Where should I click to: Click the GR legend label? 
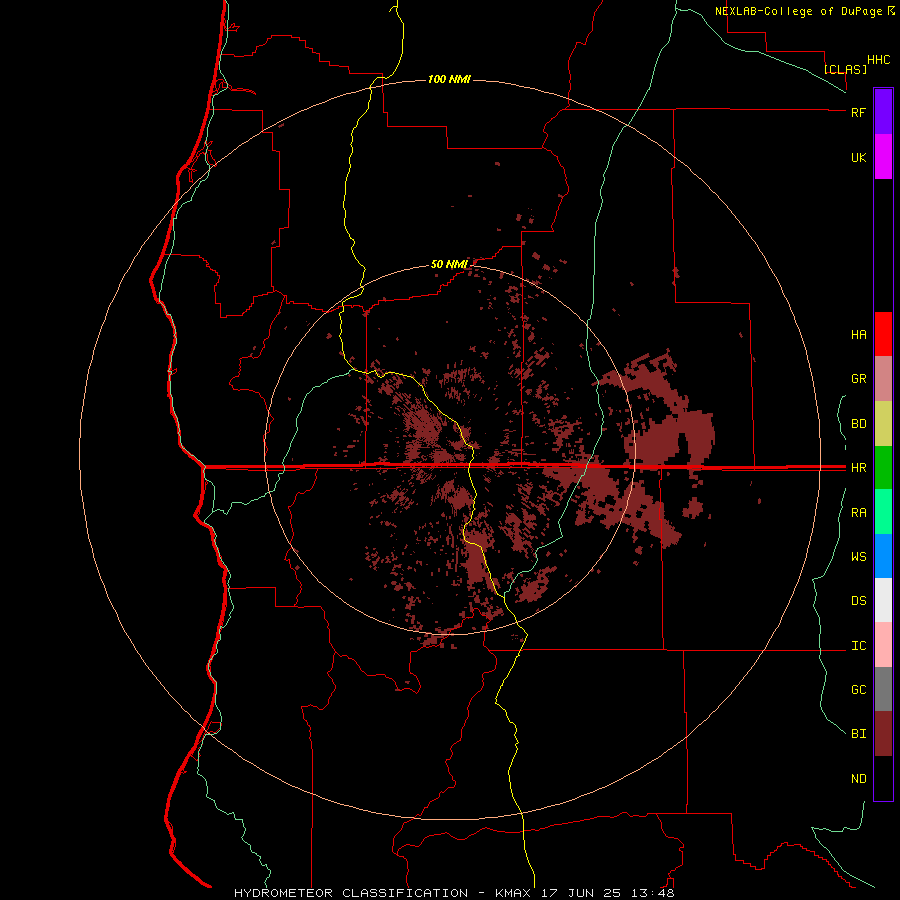pos(858,379)
